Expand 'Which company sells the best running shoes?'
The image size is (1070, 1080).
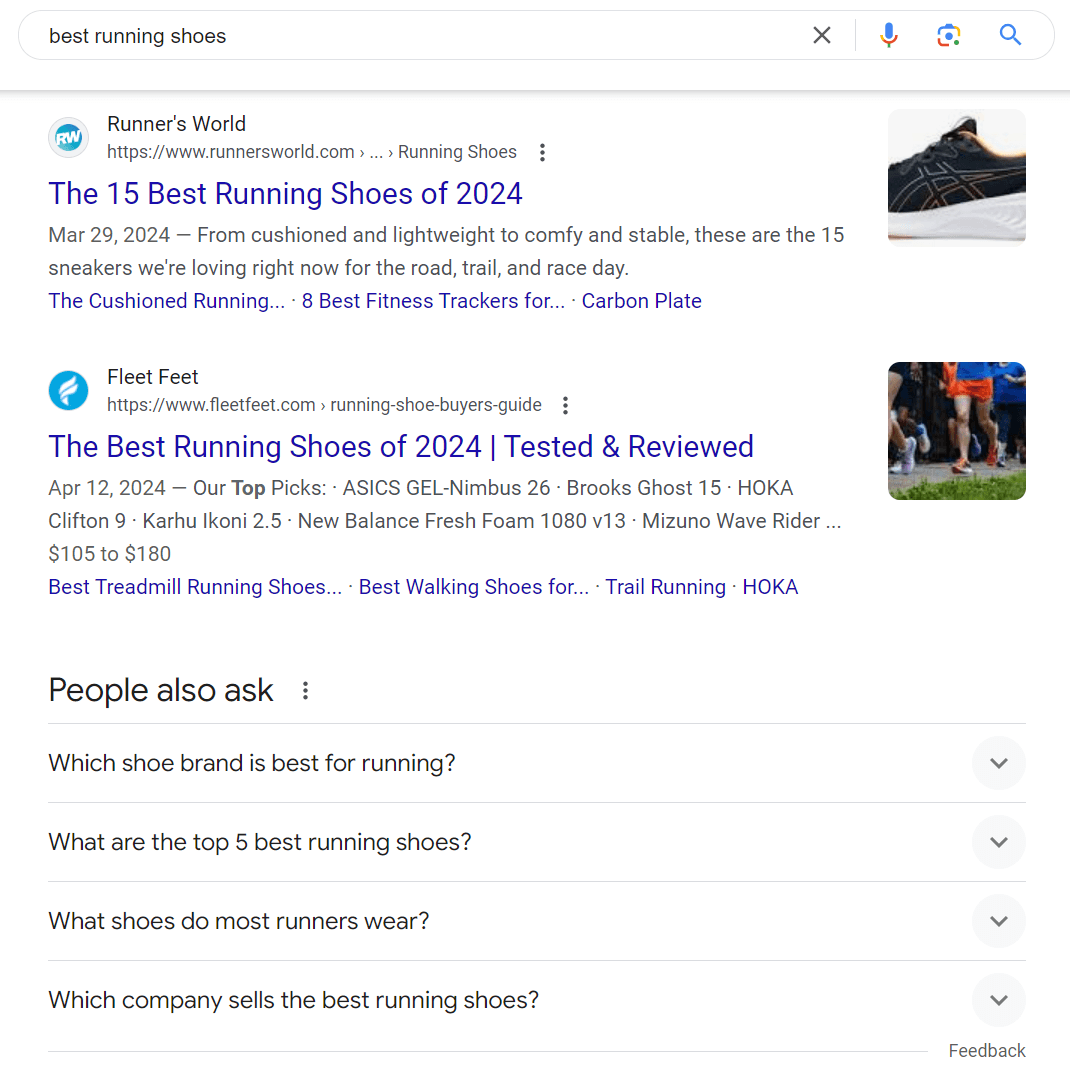point(537,1000)
